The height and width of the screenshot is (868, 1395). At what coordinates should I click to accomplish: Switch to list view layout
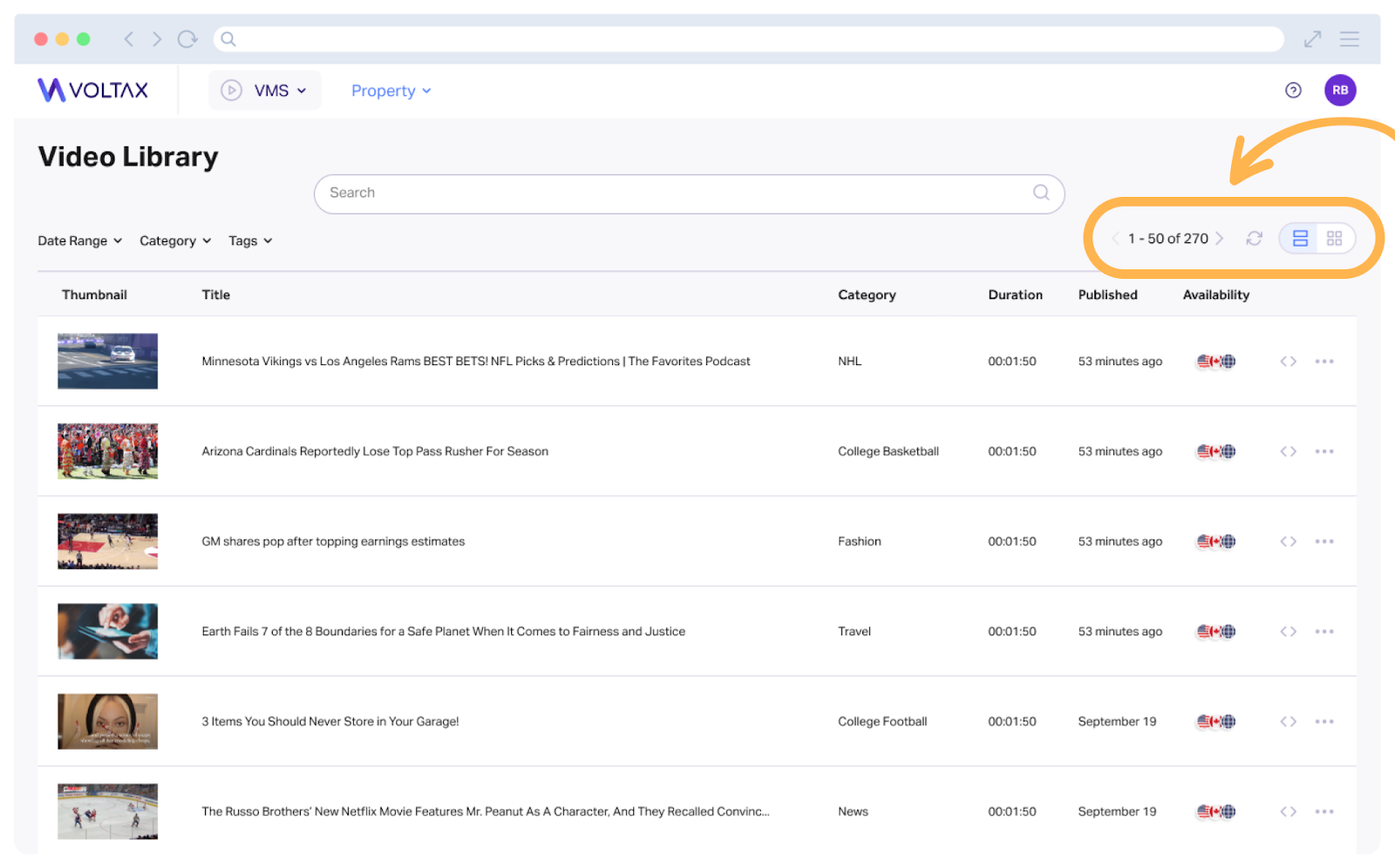[1300, 239]
